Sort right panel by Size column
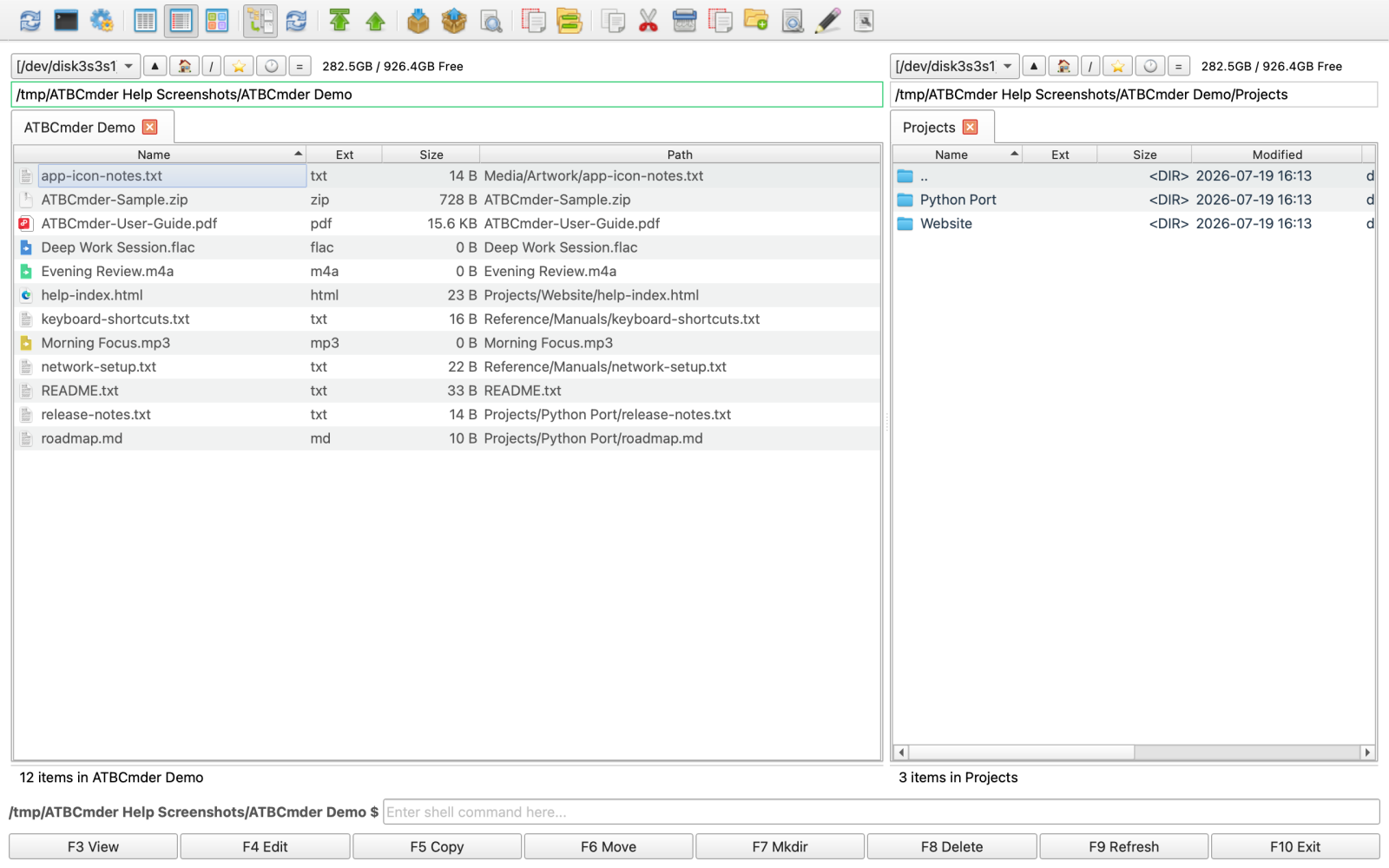Screen dimensions: 1389x868 [x=1145, y=155]
